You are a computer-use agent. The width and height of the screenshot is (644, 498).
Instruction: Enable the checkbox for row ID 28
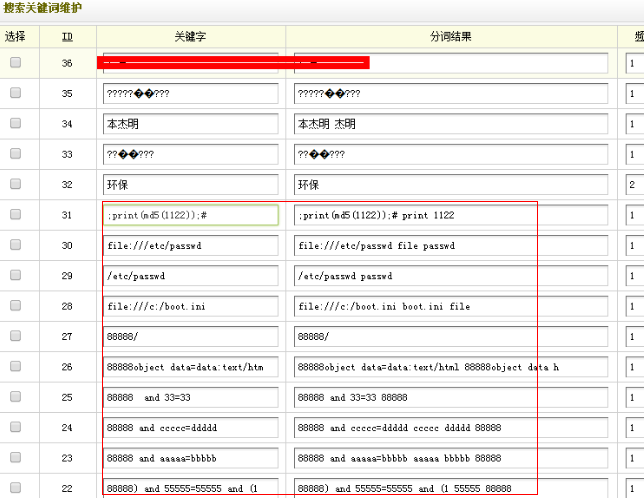click(x=15, y=306)
